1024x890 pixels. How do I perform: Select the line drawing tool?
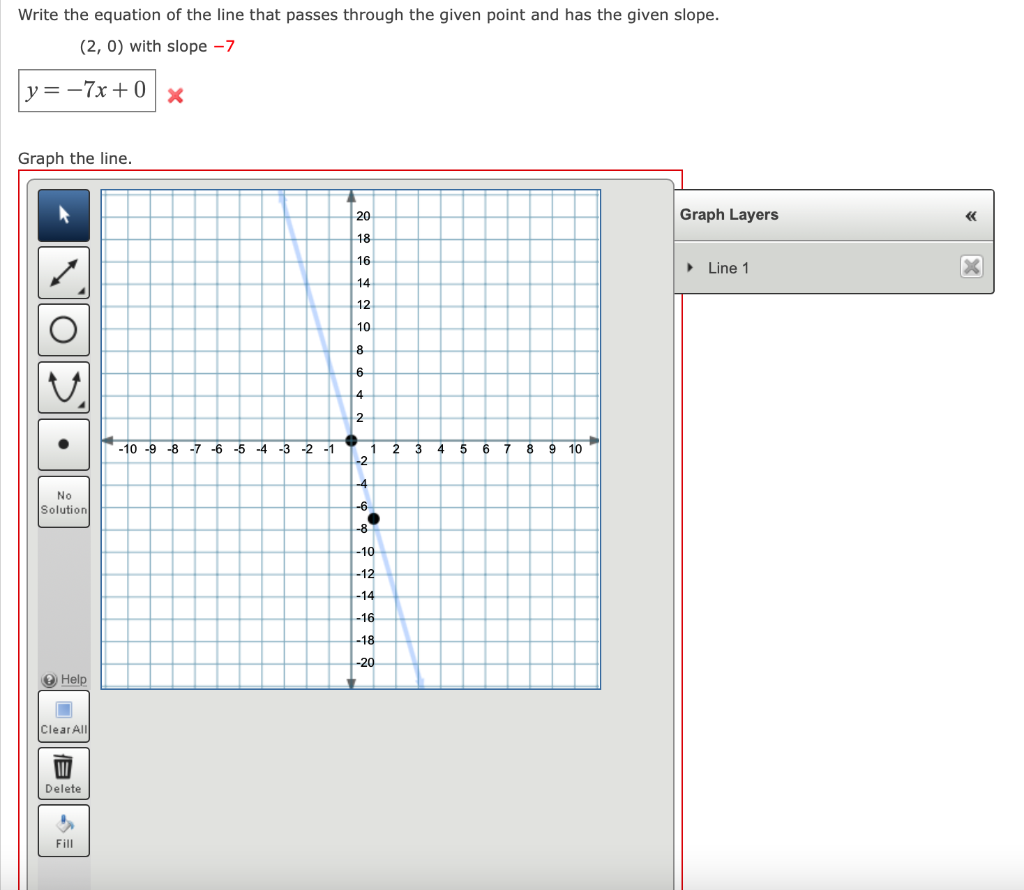click(63, 272)
